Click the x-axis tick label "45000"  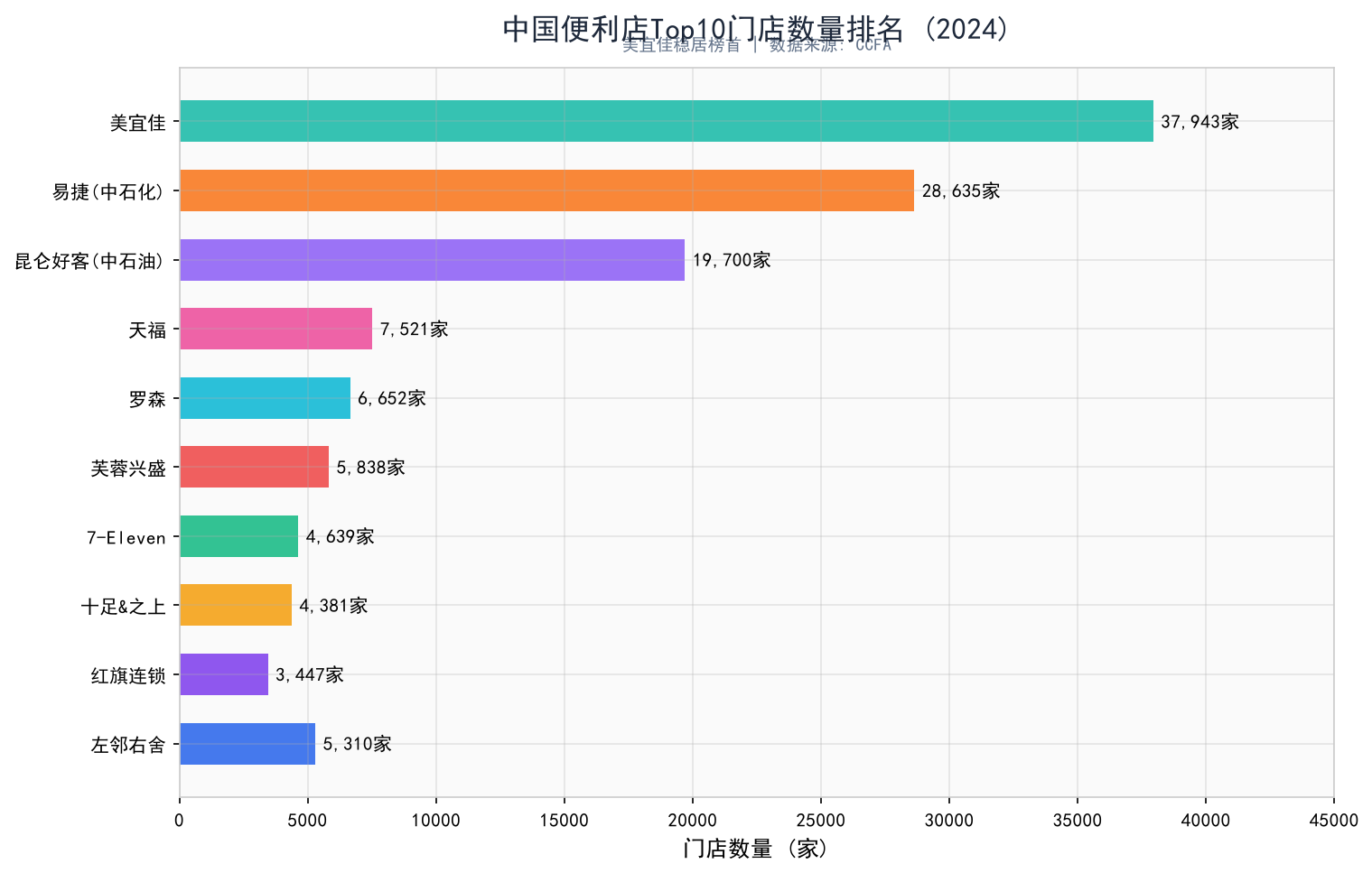point(1334,820)
